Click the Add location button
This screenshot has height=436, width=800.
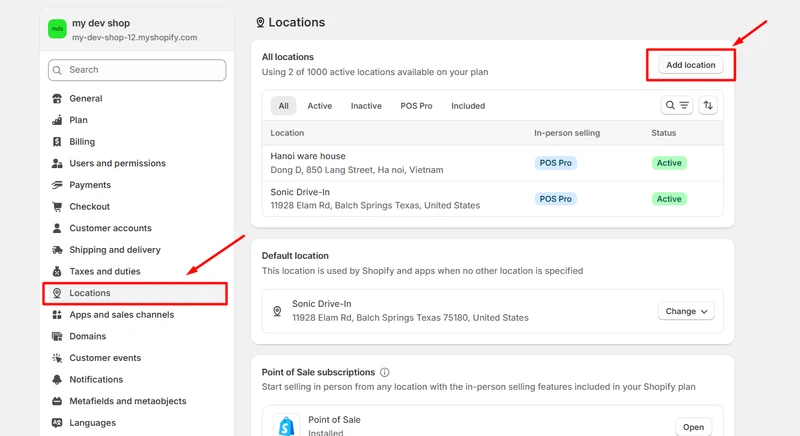click(x=691, y=65)
